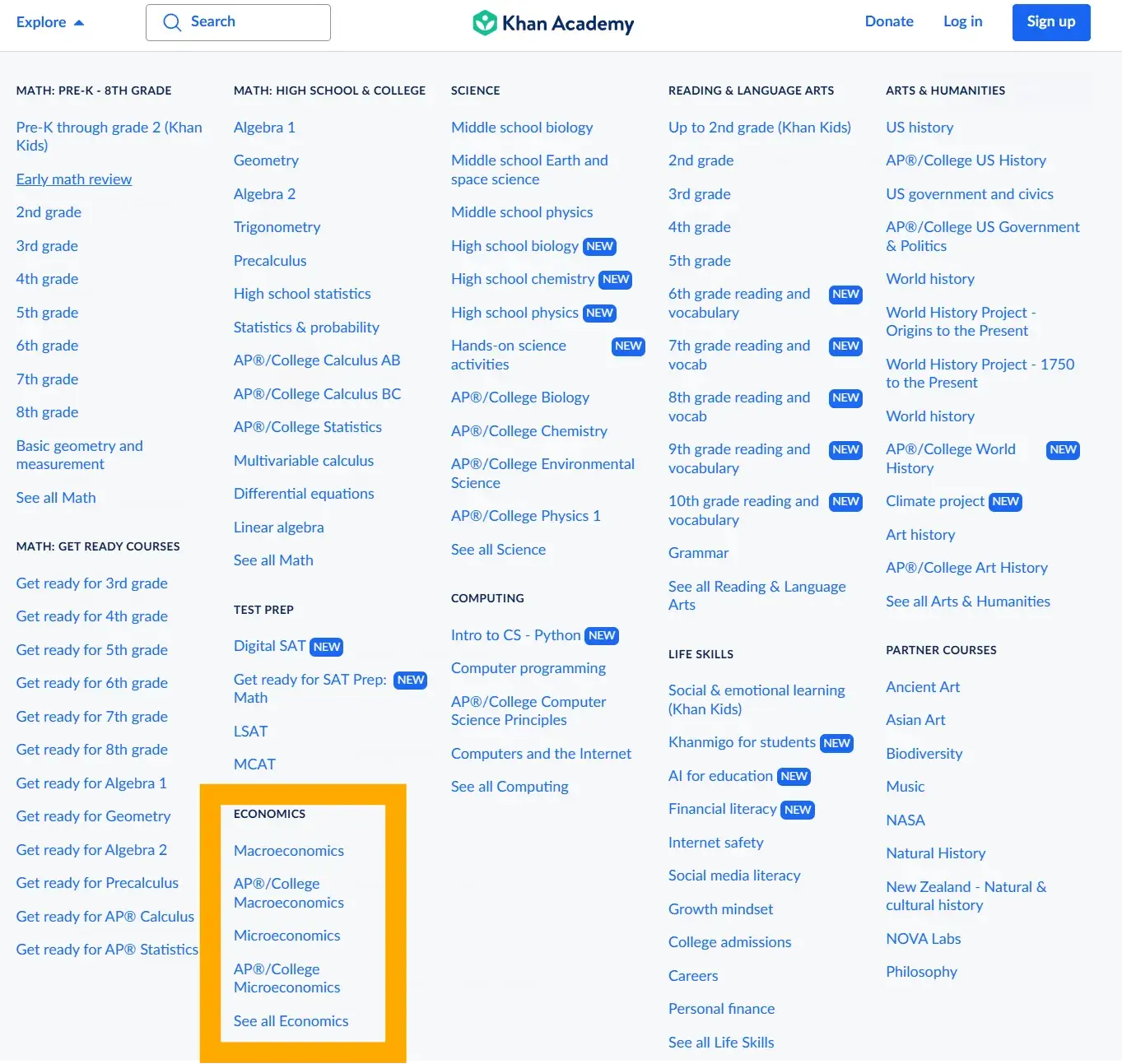This screenshot has height=1064, width=1122.
Task: Open Ancient Art partner course
Action: [923, 687]
